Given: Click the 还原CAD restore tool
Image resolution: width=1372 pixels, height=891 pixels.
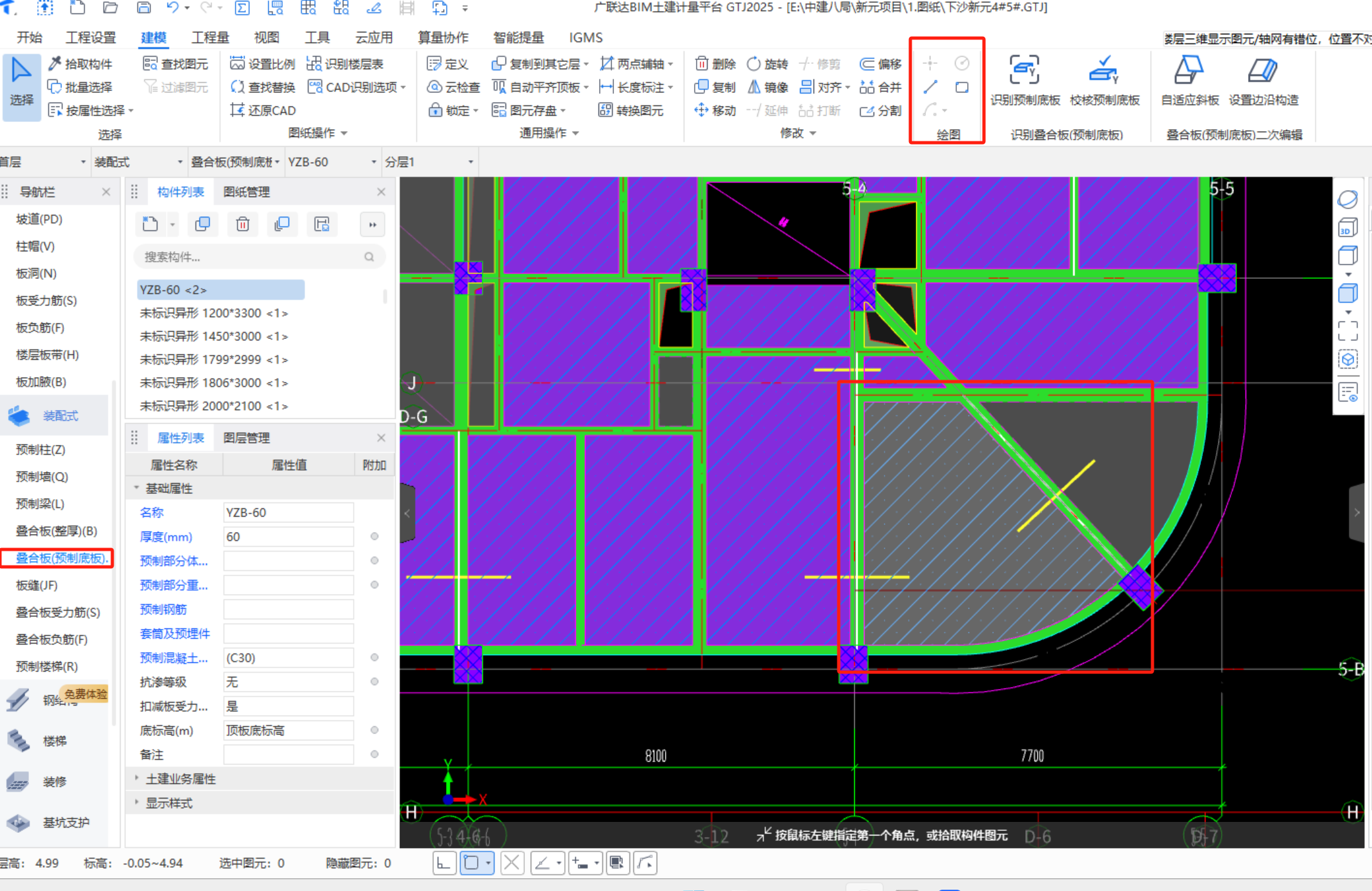Looking at the screenshot, I should [x=263, y=110].
